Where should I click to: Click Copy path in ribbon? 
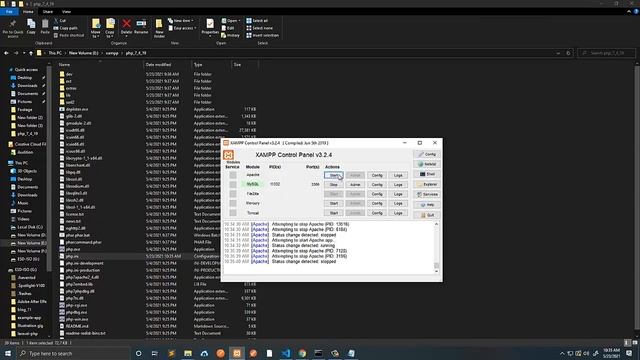pyautogui.click(x=66, y=28)
